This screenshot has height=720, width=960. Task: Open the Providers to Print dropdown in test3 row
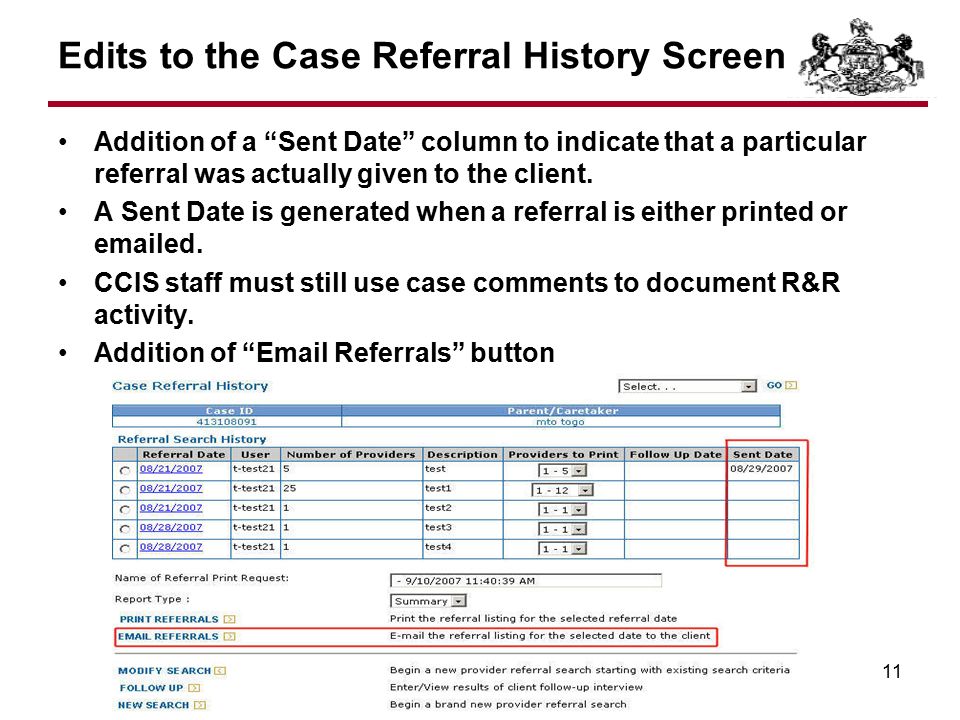(x=562, y=530)
